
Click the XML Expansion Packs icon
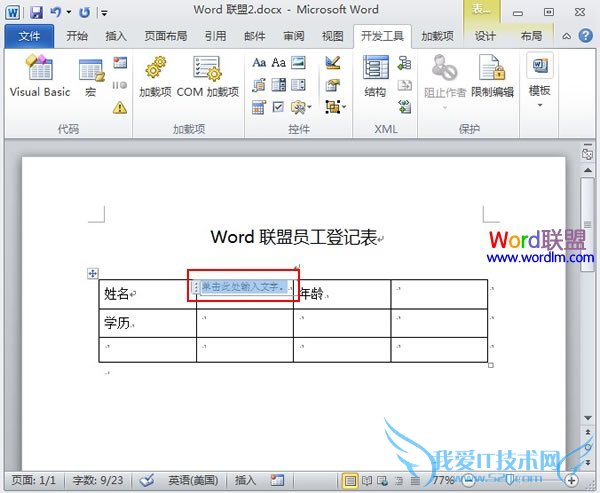pyautogui.click(x=404, y=107)
